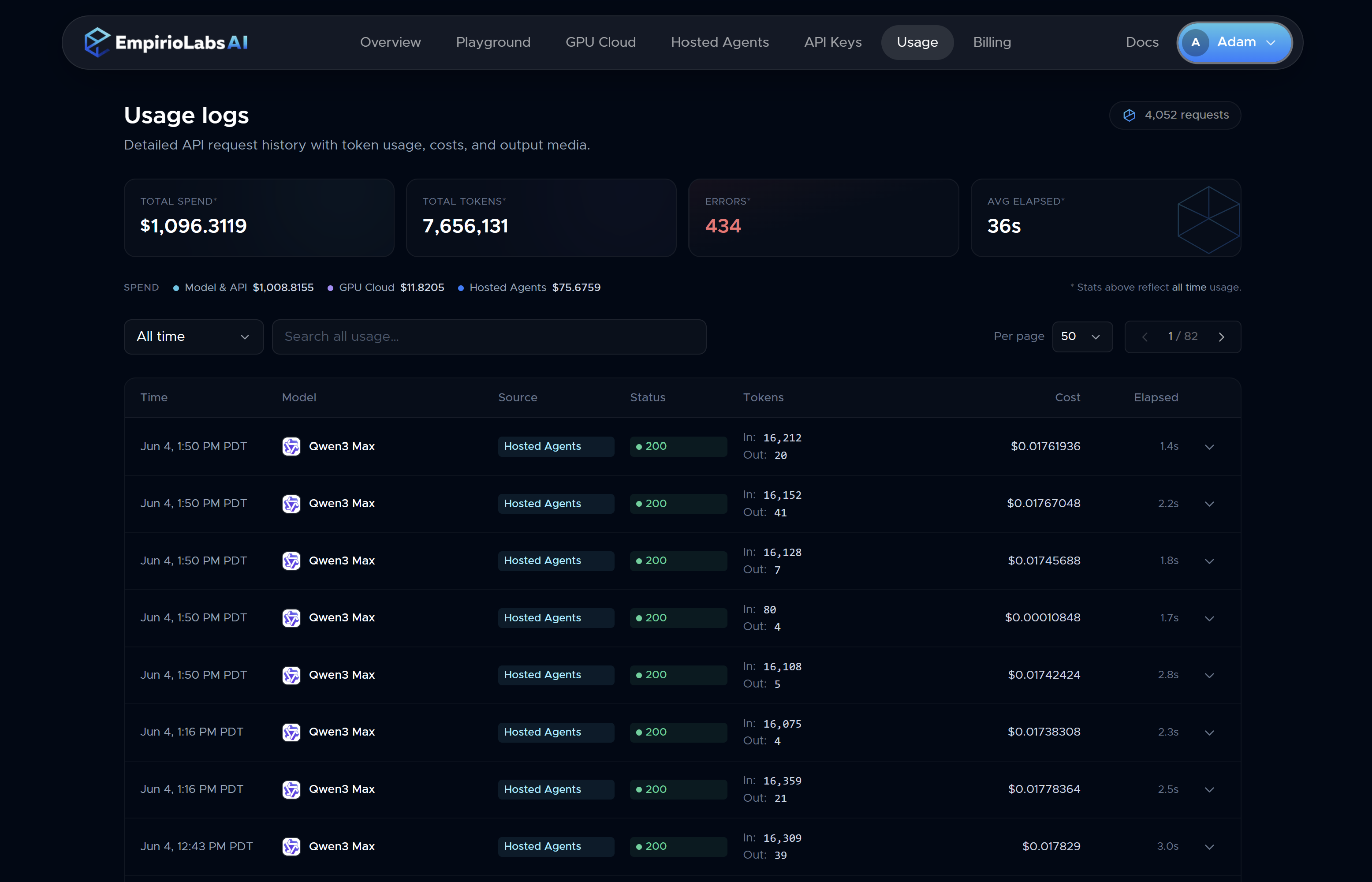1372x882 pixels.
Task: Go to next page of usage logs
Action: pos(1222,337)
